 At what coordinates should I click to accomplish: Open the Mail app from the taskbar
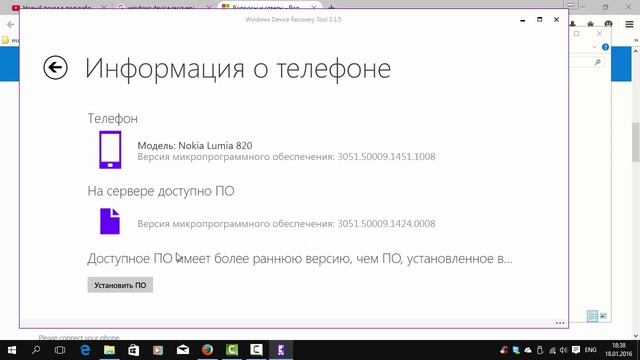click(182, 350)
